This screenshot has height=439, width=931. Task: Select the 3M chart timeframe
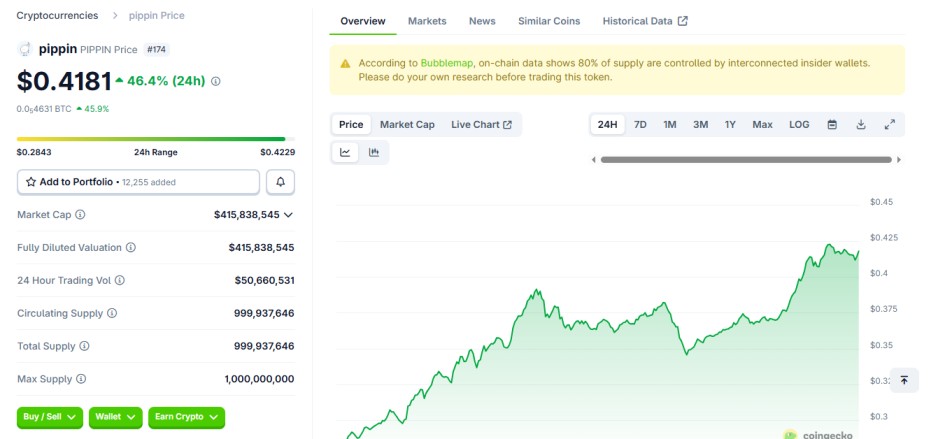pyautogui.click(x=701, y=125)
